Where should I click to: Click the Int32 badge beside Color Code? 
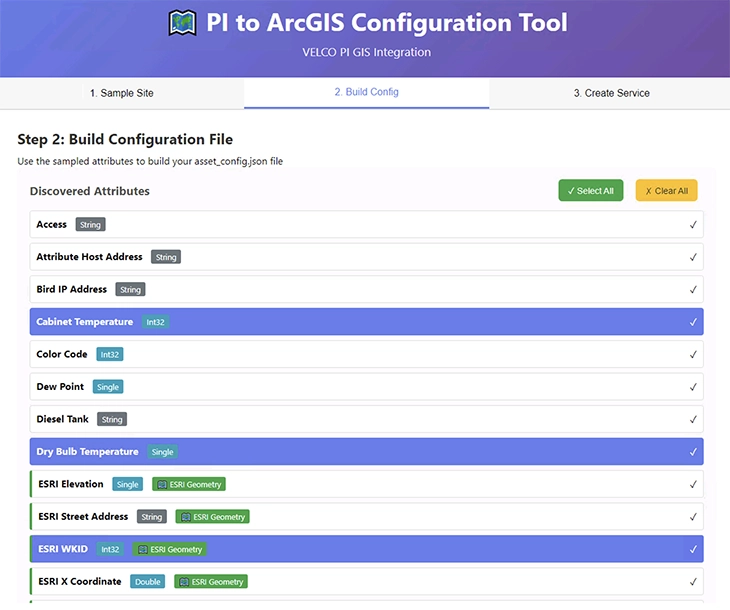pos(110,354)
